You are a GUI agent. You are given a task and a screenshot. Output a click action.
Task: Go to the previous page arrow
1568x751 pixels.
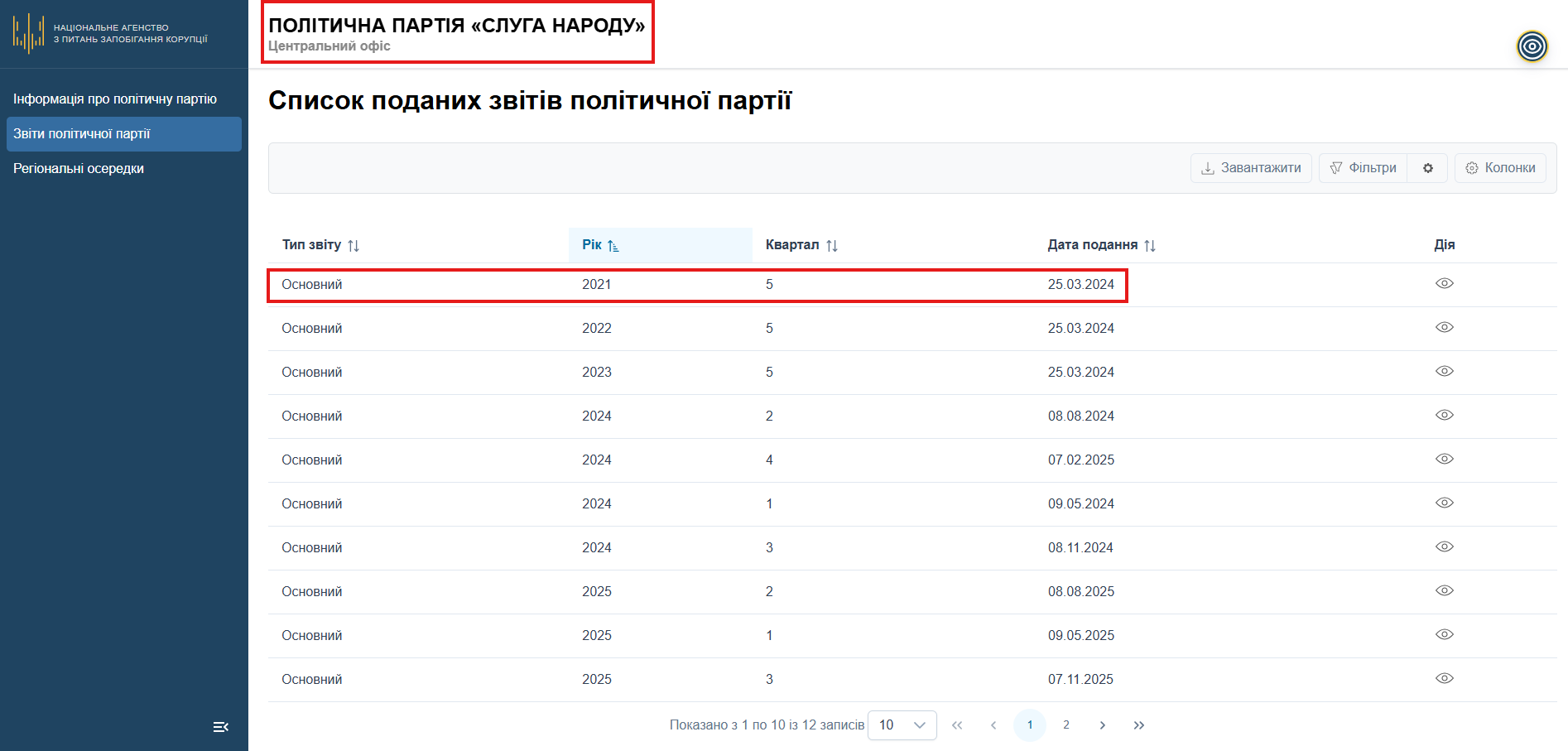click(x=993, y=725)
